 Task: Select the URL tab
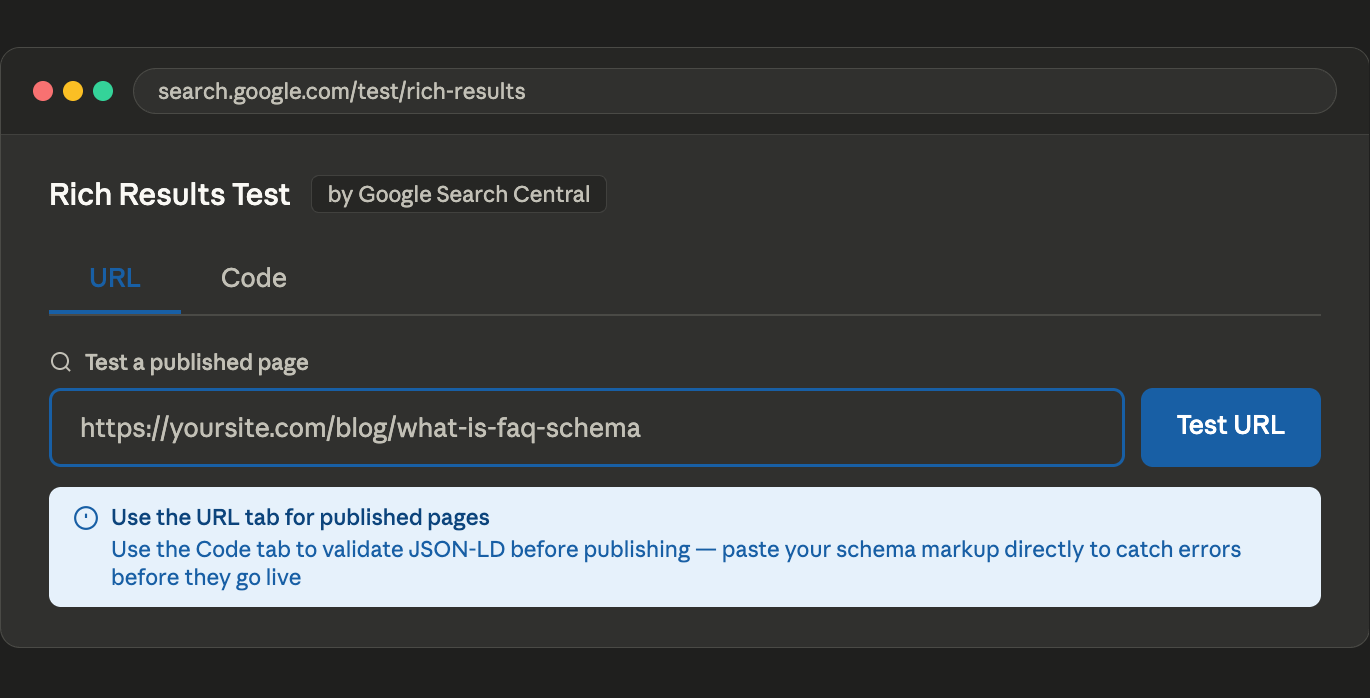(x=115, y=278)
